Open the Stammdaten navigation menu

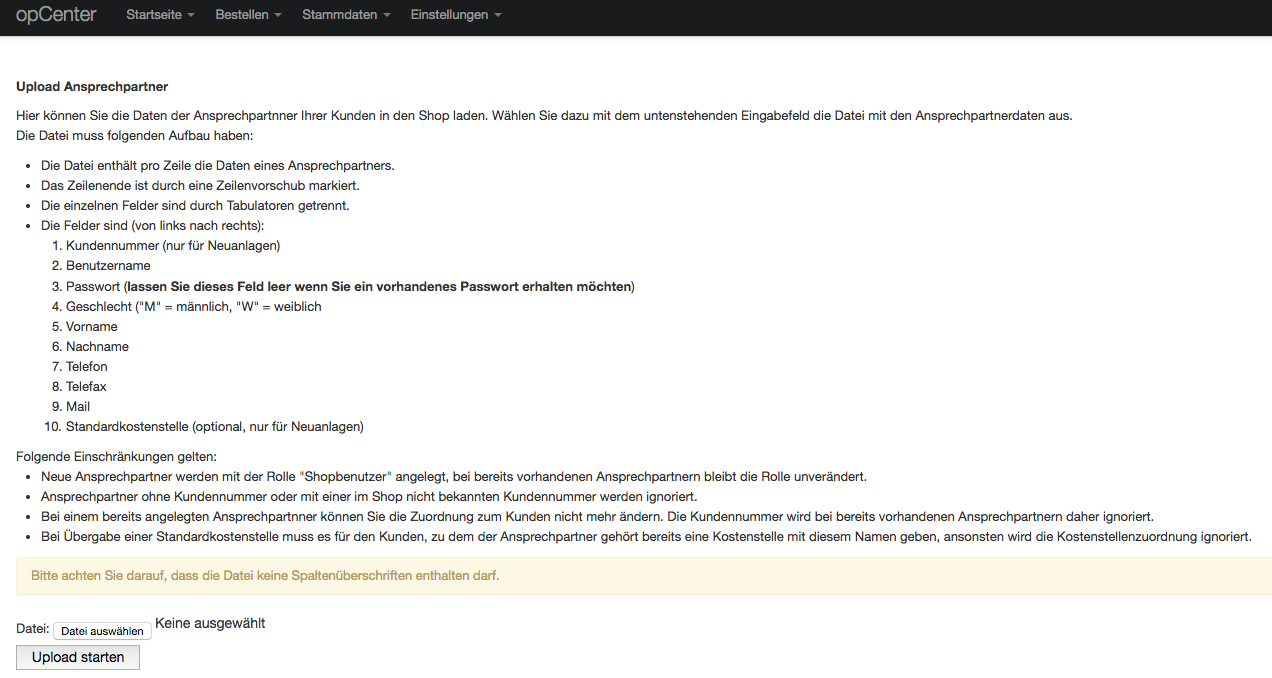coord(340,15)
